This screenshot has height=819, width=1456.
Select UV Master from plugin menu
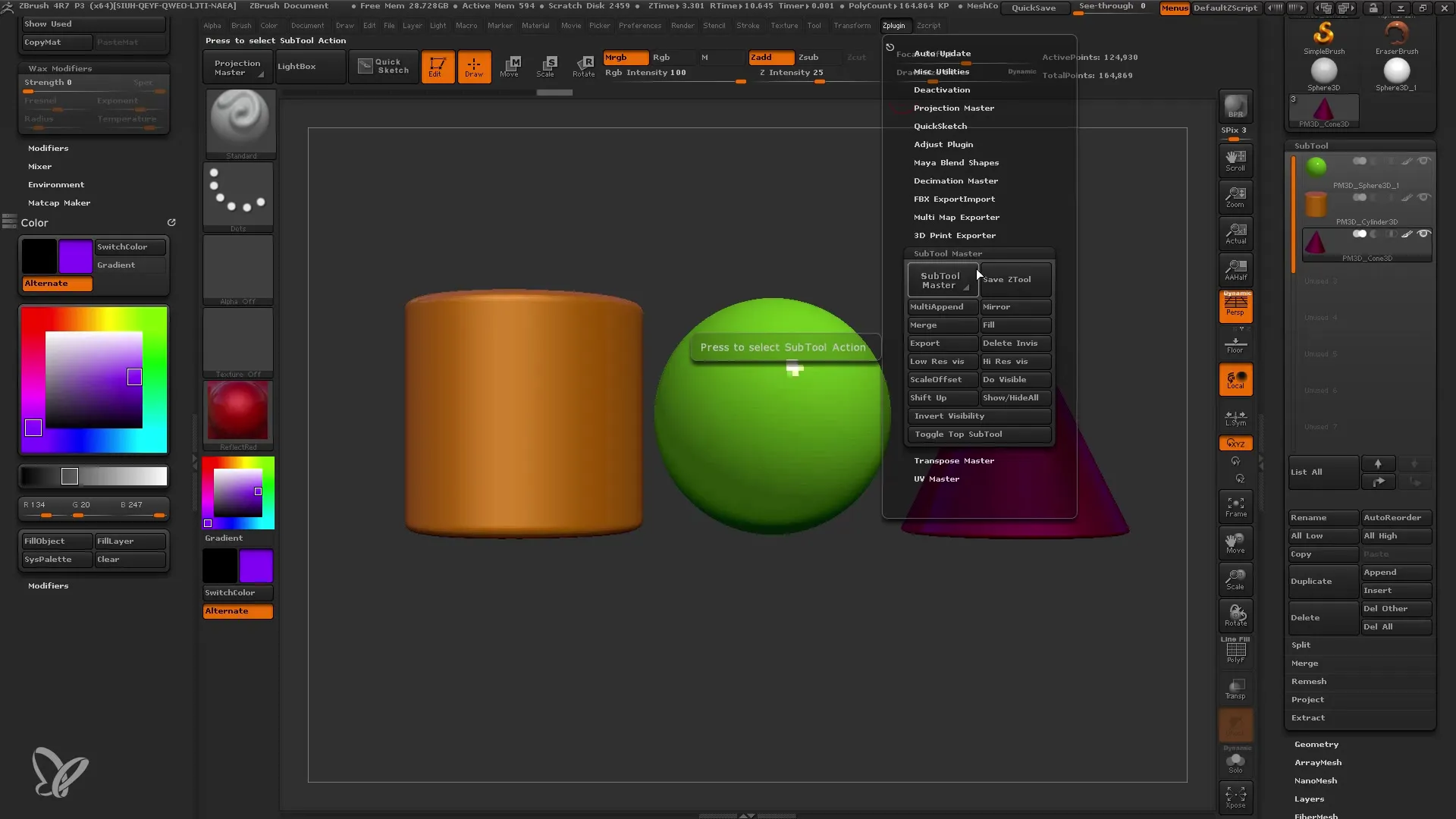pos(936,478)
